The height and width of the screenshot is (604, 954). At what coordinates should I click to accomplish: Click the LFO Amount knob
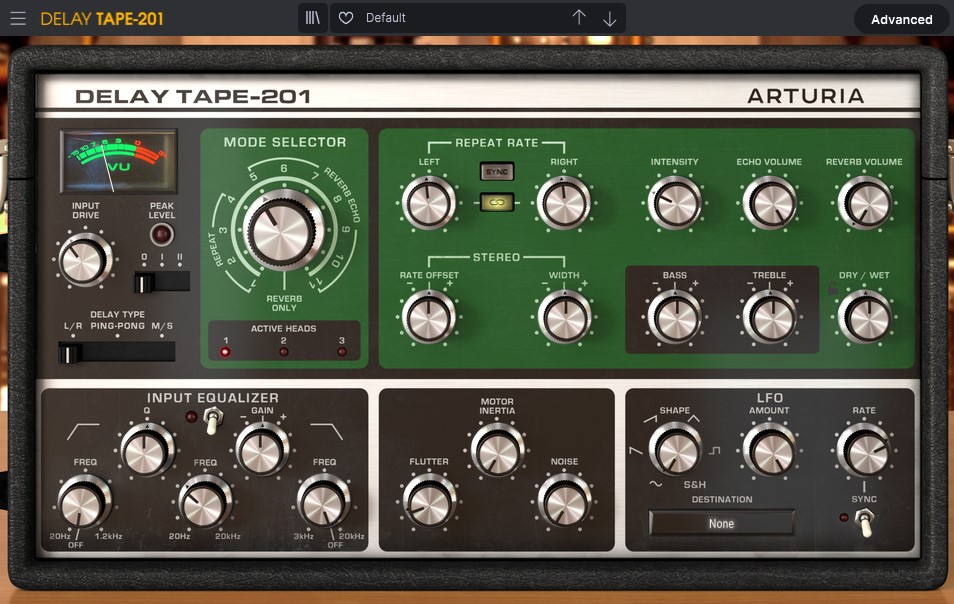pos(769,451)
